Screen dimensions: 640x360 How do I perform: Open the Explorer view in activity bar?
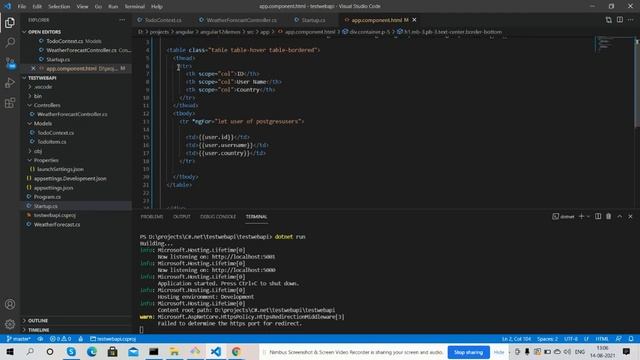point(10,22)
